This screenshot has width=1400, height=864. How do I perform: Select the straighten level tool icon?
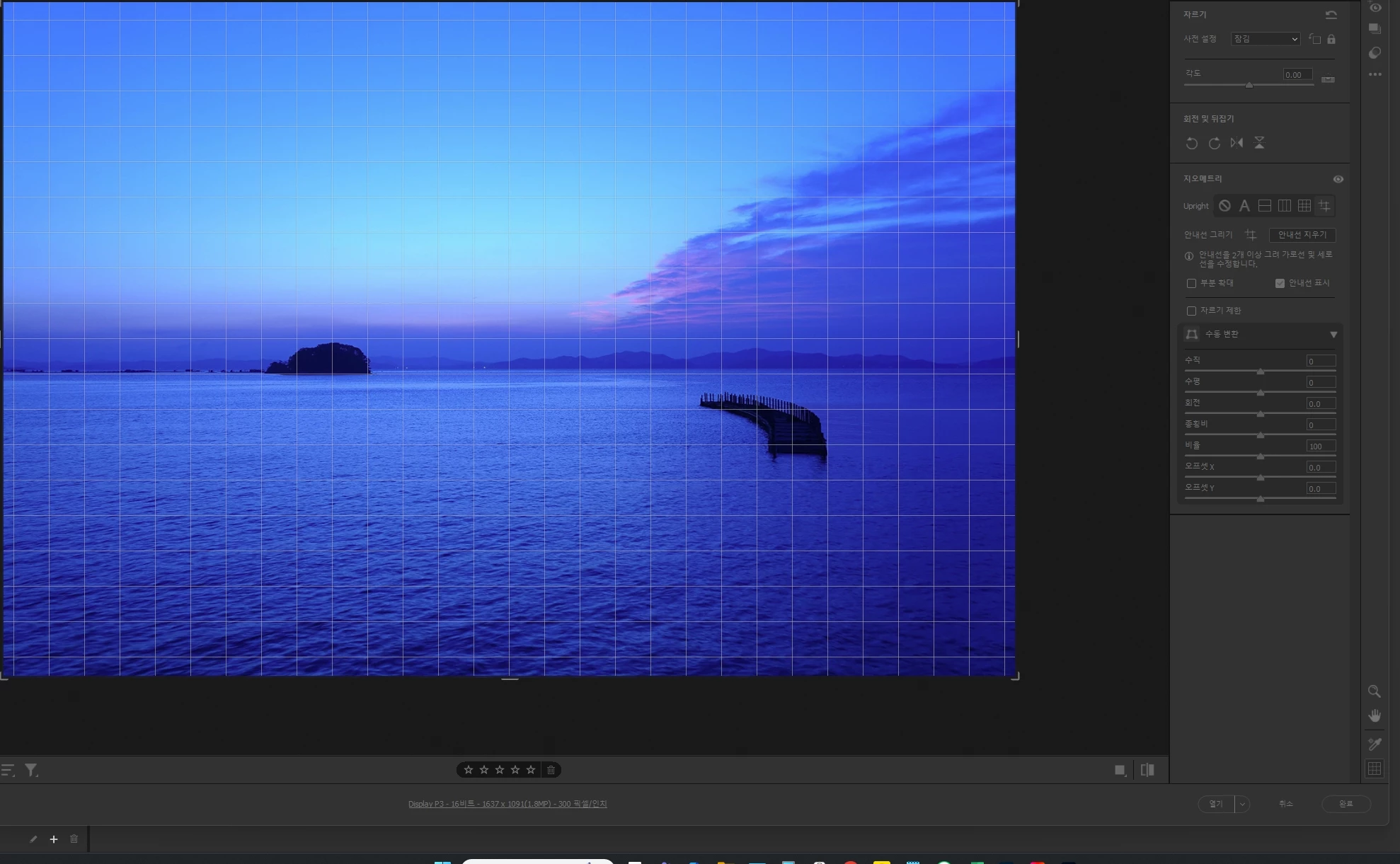[1328, 79]
